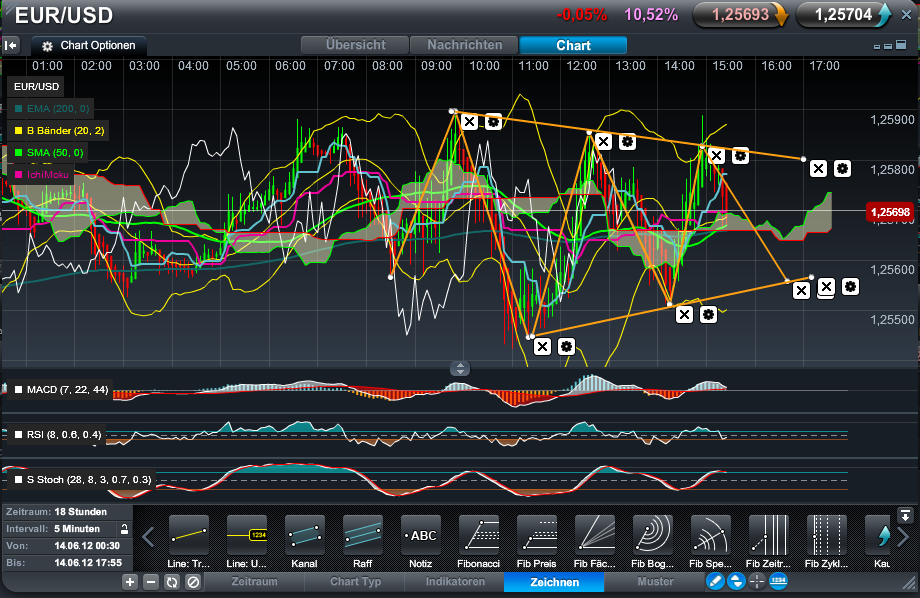Toggle the RSI (8, 0.6, 0.4) checkbox

coord(19,435)
